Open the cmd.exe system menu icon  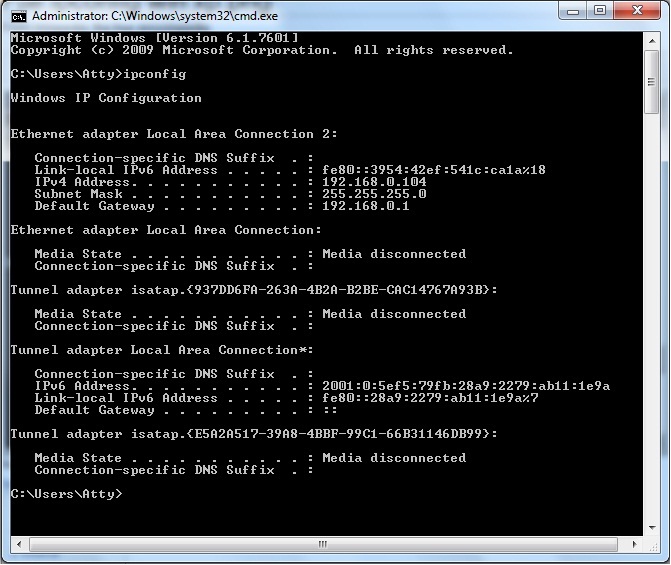(x=19, y=17)
